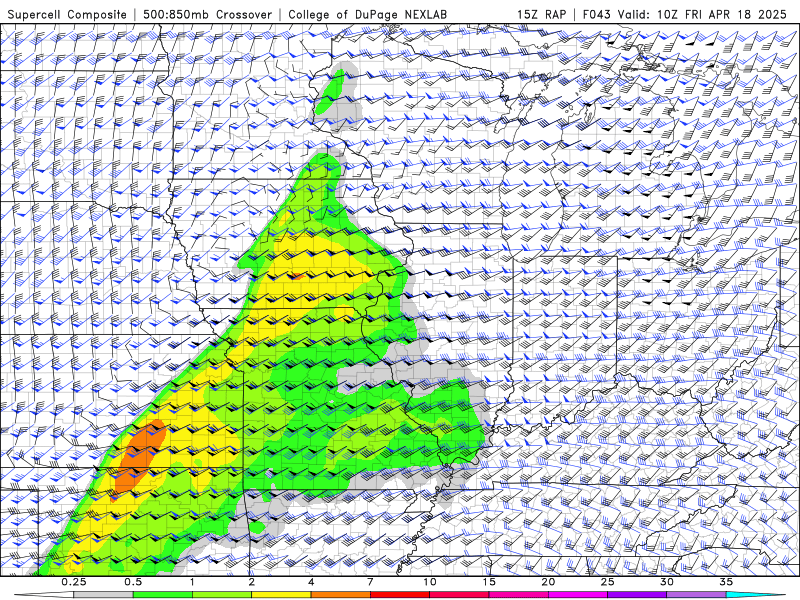
Task: Select the magenta 20–25 color bar segment
Action: (578, 595)
